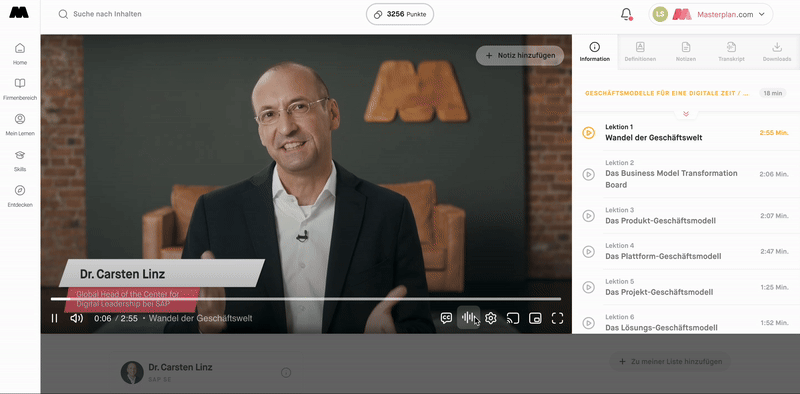Click Dr. Carsten Linz author thumbnail
This screenshot has height=394, width=800.
coord(132,373)
